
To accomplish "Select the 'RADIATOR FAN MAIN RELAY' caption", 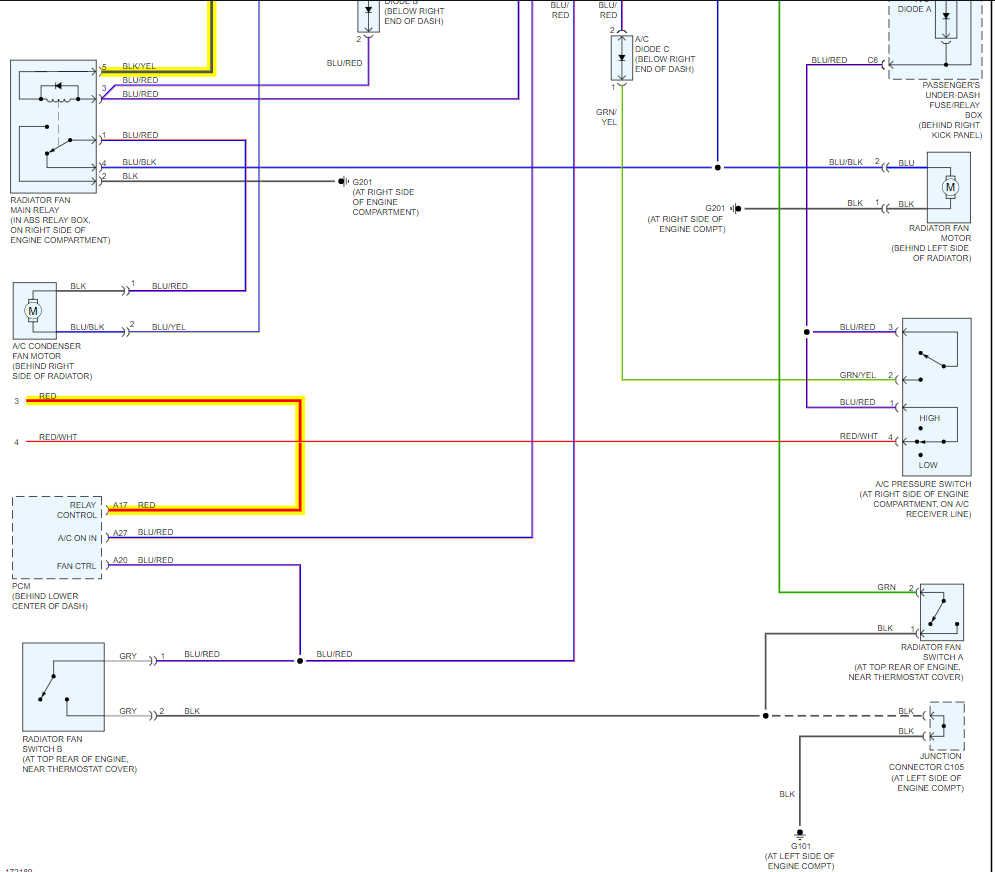I will coord(40,205).
